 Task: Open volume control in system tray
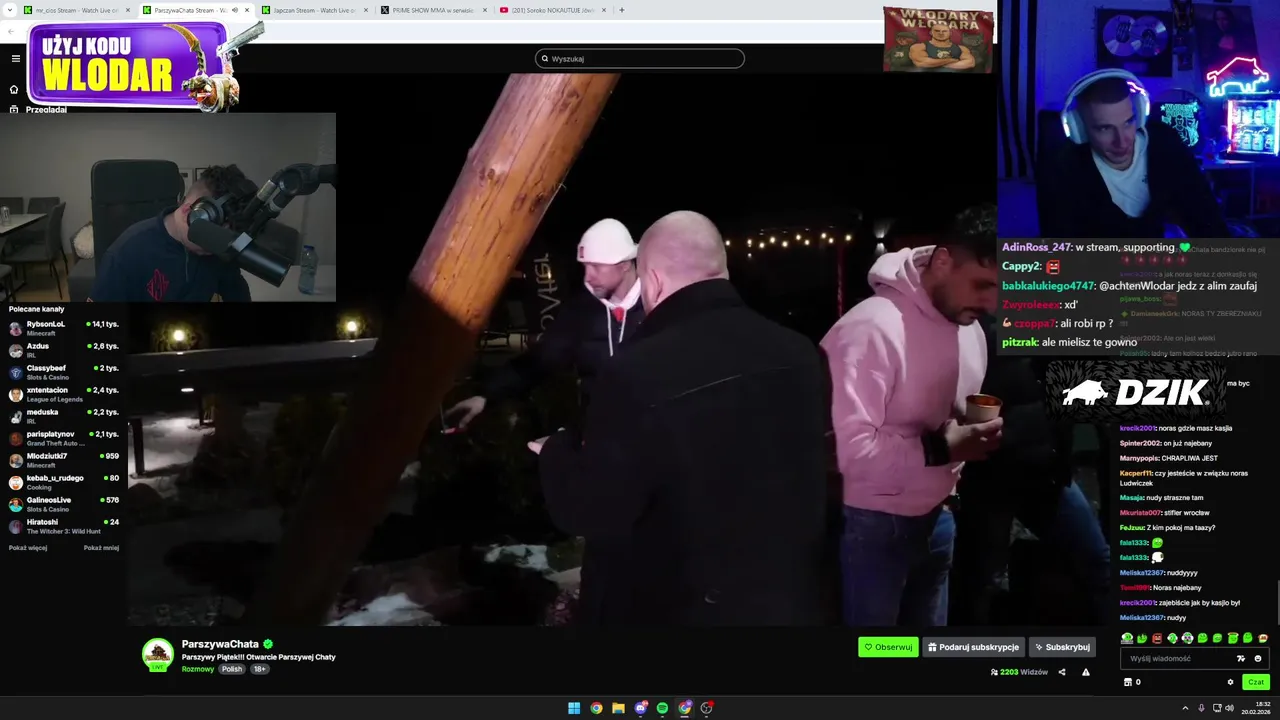coord(1229,708)
